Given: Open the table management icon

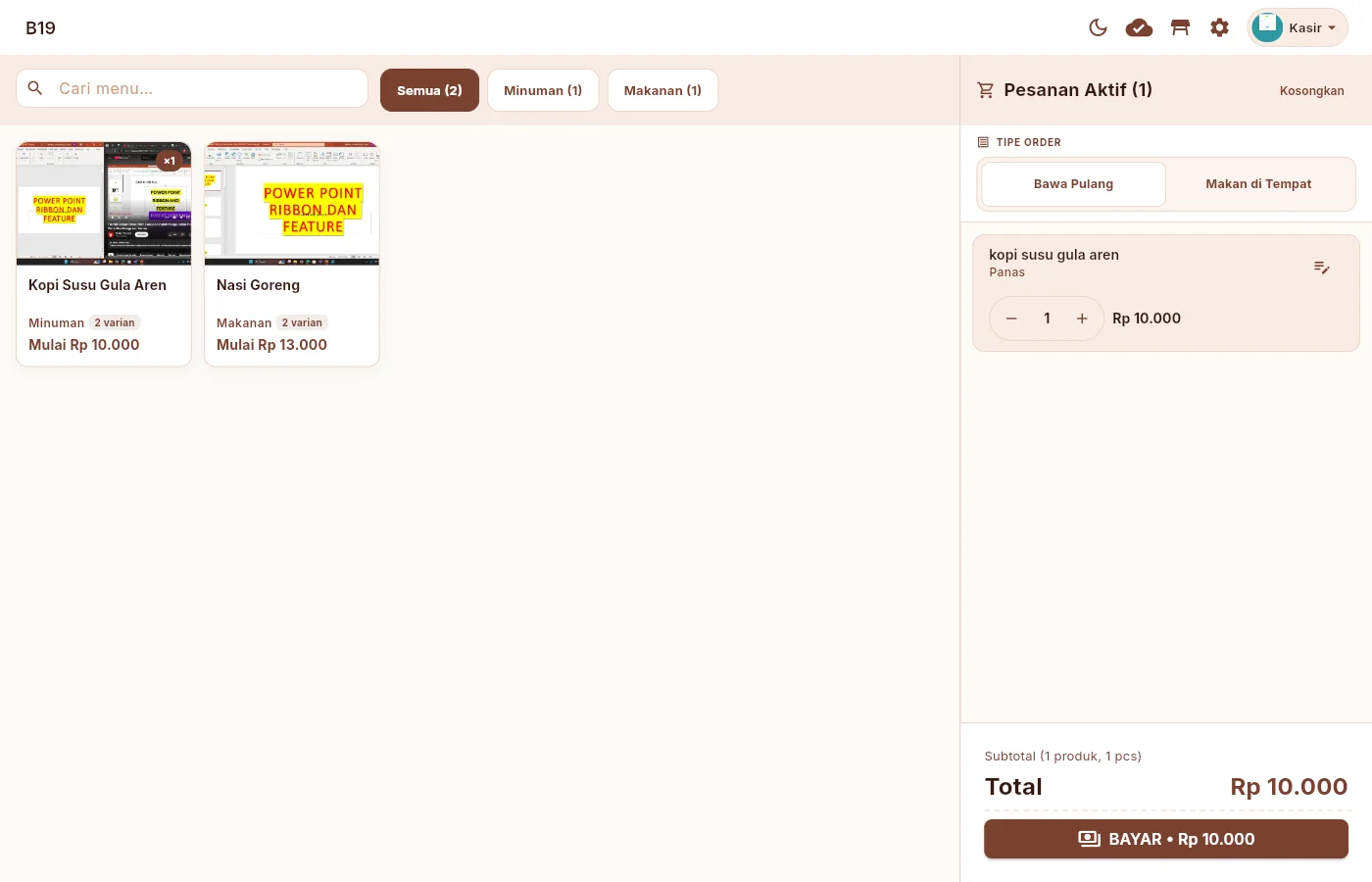Looking at the screenshot, I should (1180, 27).
